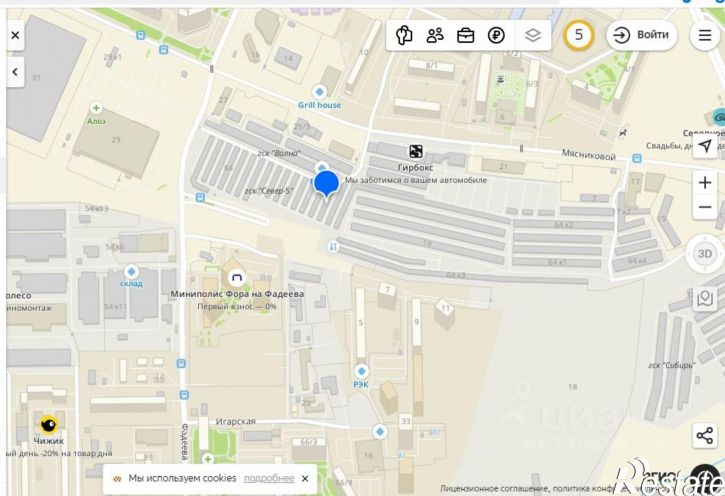Close the side panel with X button
The image size is (725, 496).
(x=15, y=35)
